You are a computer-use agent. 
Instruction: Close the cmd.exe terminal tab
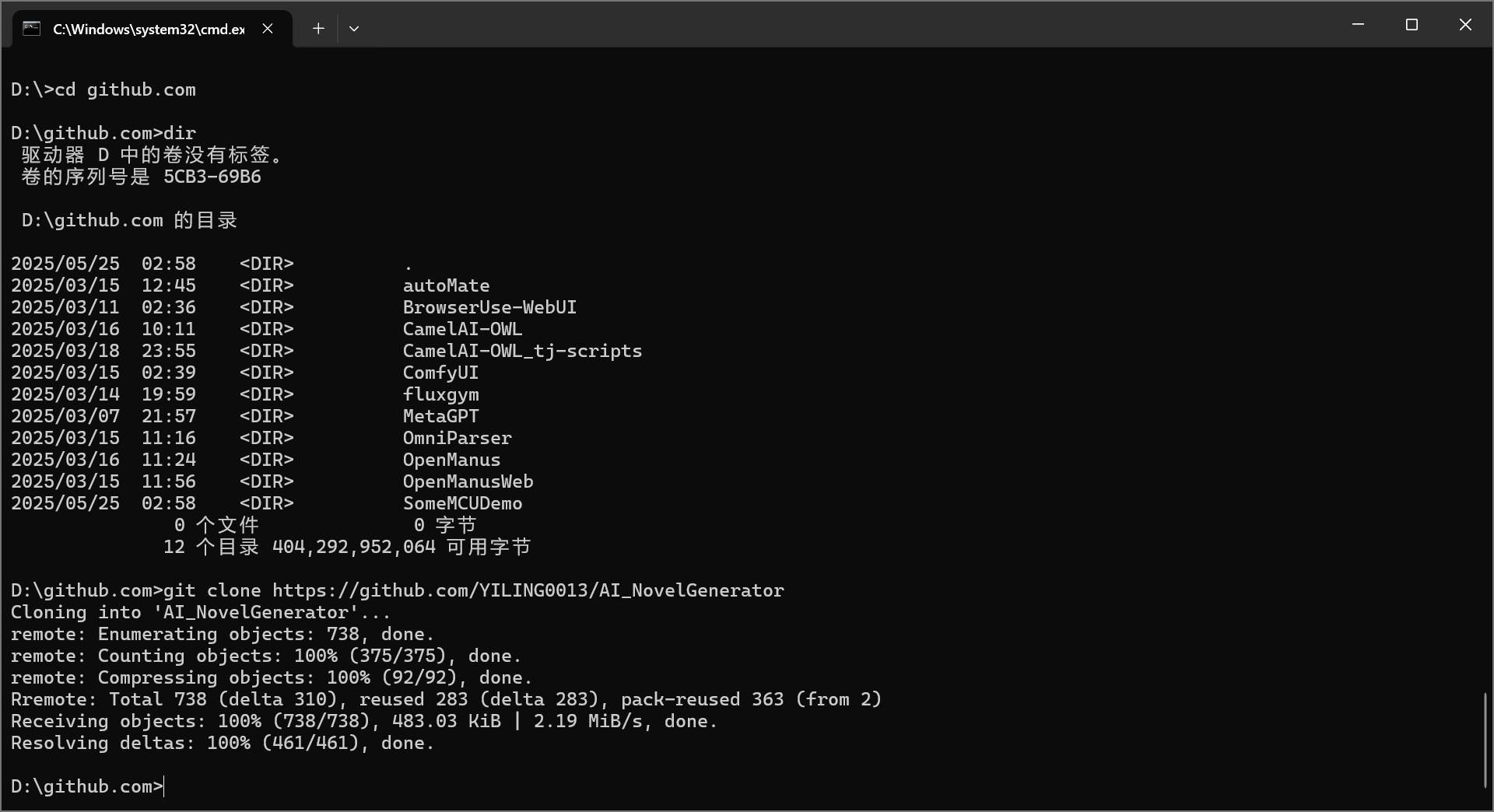pyautogui.click(x=268, y=29)
